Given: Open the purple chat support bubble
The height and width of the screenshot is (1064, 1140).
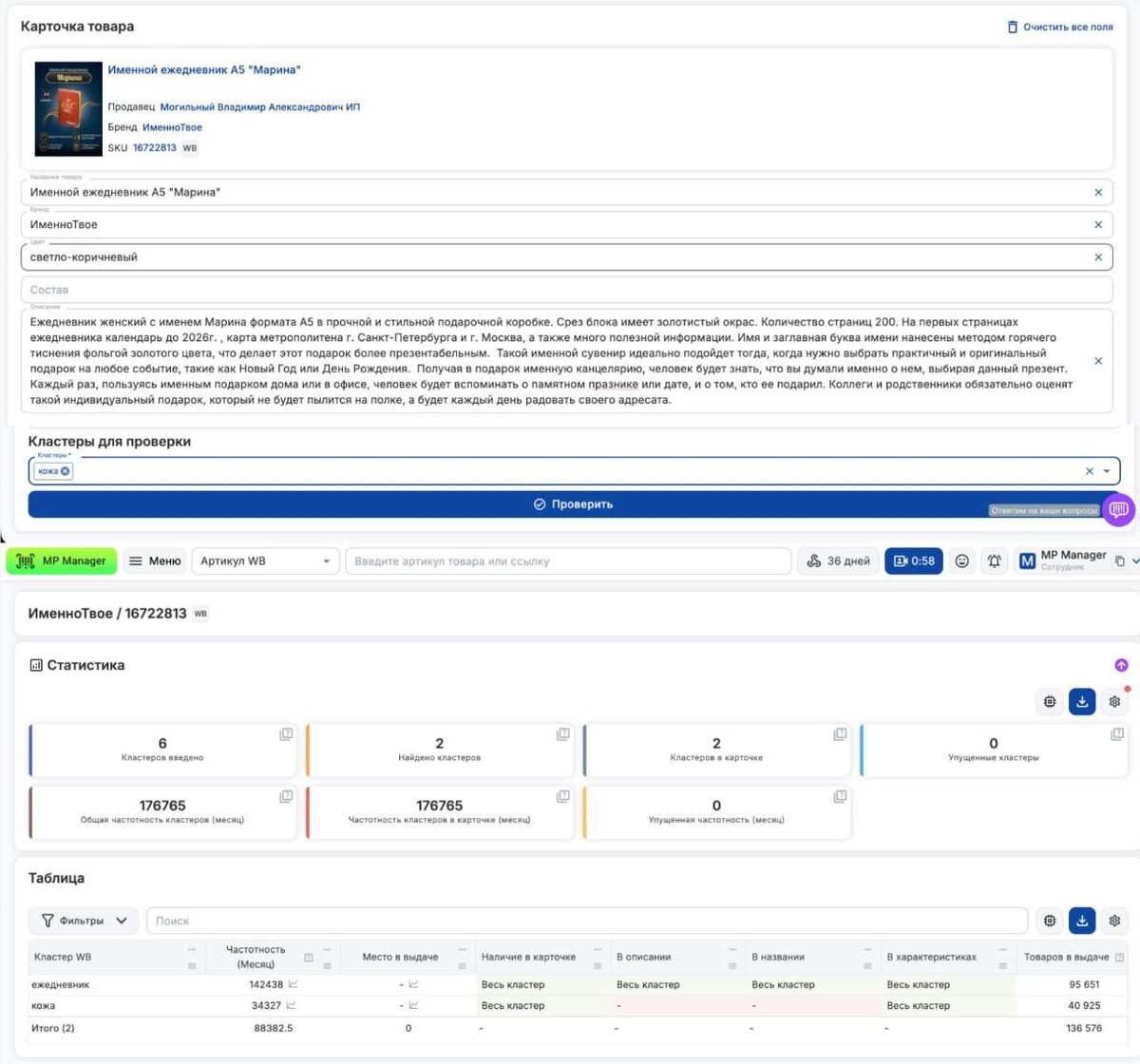Looking at the screenshot, I should point(1118,509).
